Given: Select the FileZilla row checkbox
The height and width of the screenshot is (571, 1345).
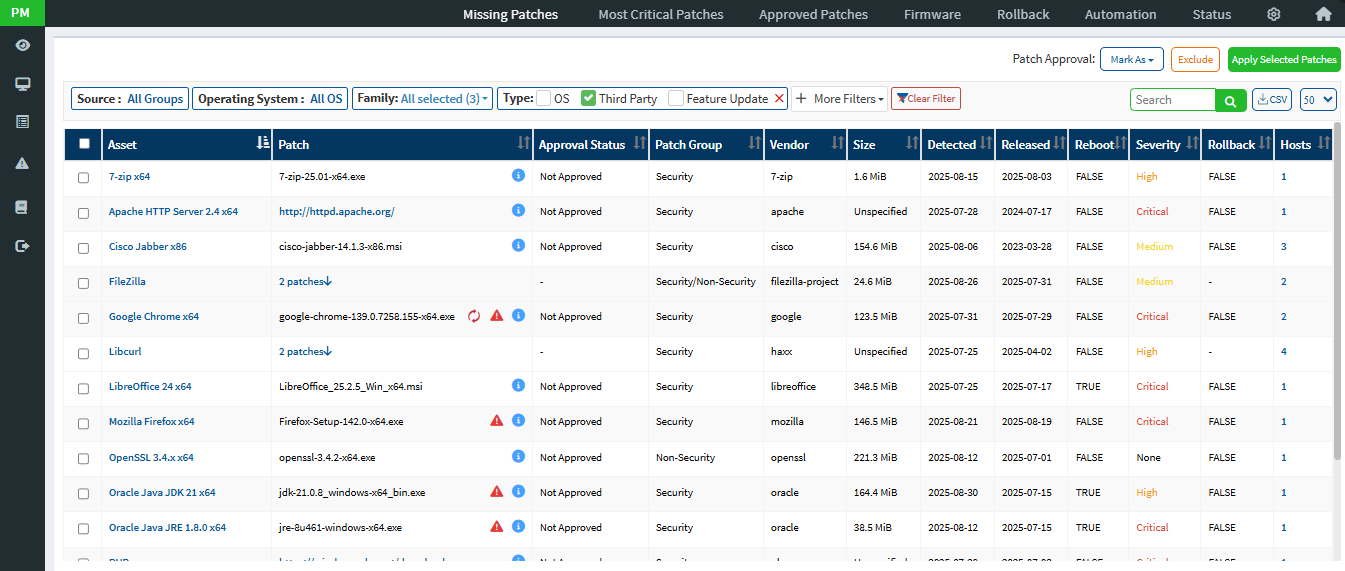Looking at the screenshot, I should point(84,282).
